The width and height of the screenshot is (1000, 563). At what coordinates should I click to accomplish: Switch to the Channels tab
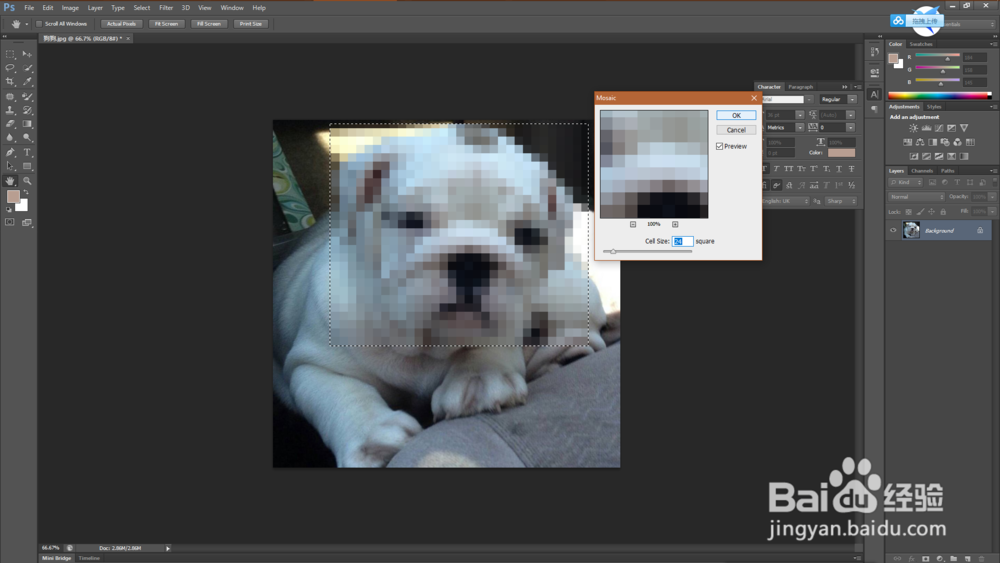pos(922,171)
